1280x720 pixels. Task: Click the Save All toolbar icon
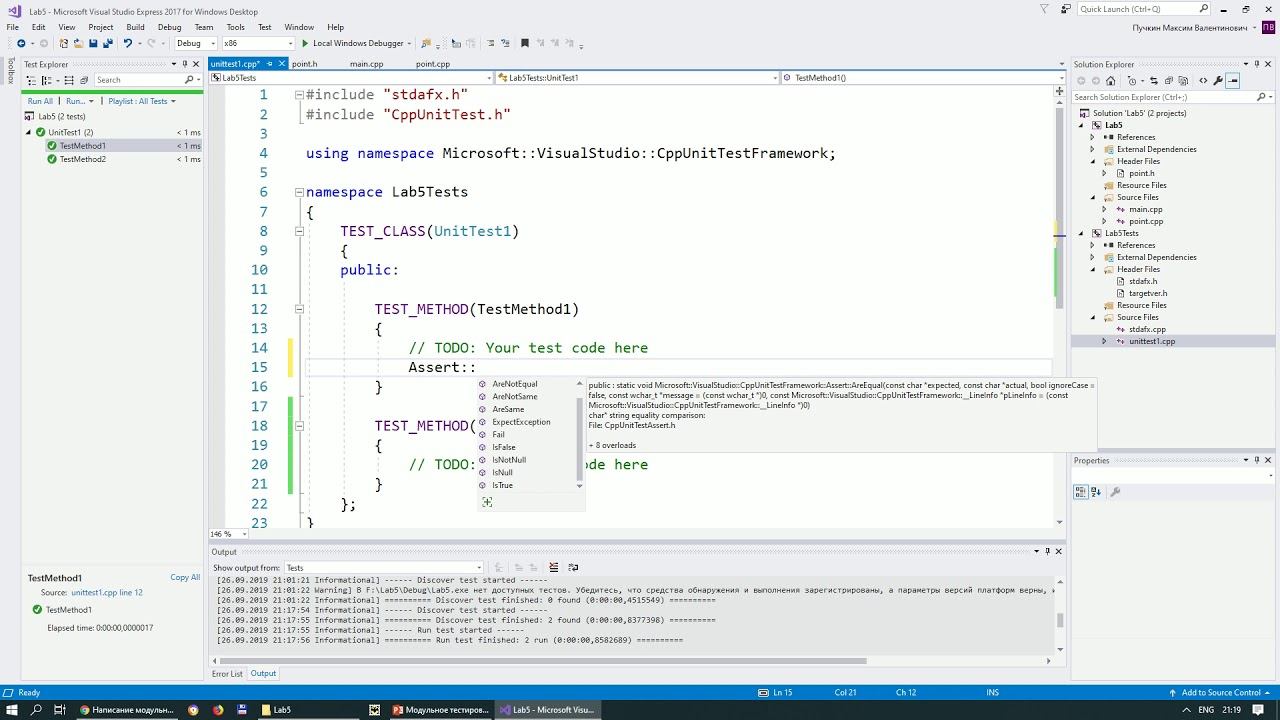(x=107, y=44)
